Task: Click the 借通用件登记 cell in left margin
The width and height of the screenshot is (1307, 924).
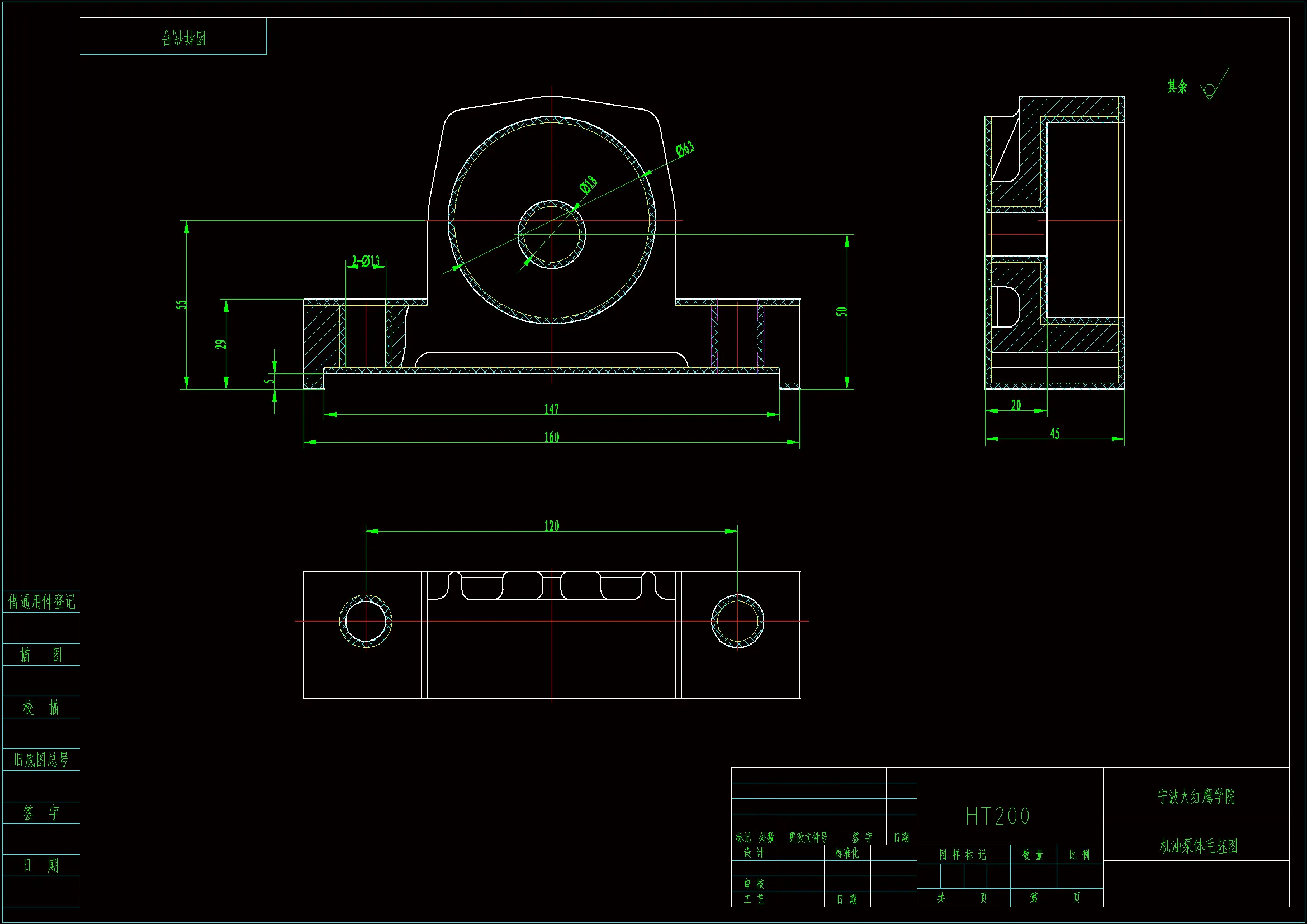Action: pos(41,602)
